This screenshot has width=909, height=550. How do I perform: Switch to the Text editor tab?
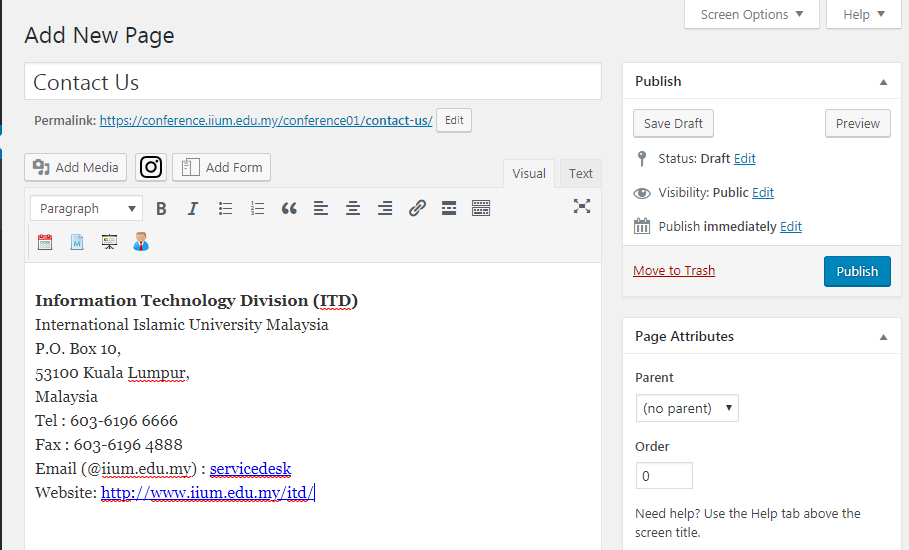click(x=580, y=173)
